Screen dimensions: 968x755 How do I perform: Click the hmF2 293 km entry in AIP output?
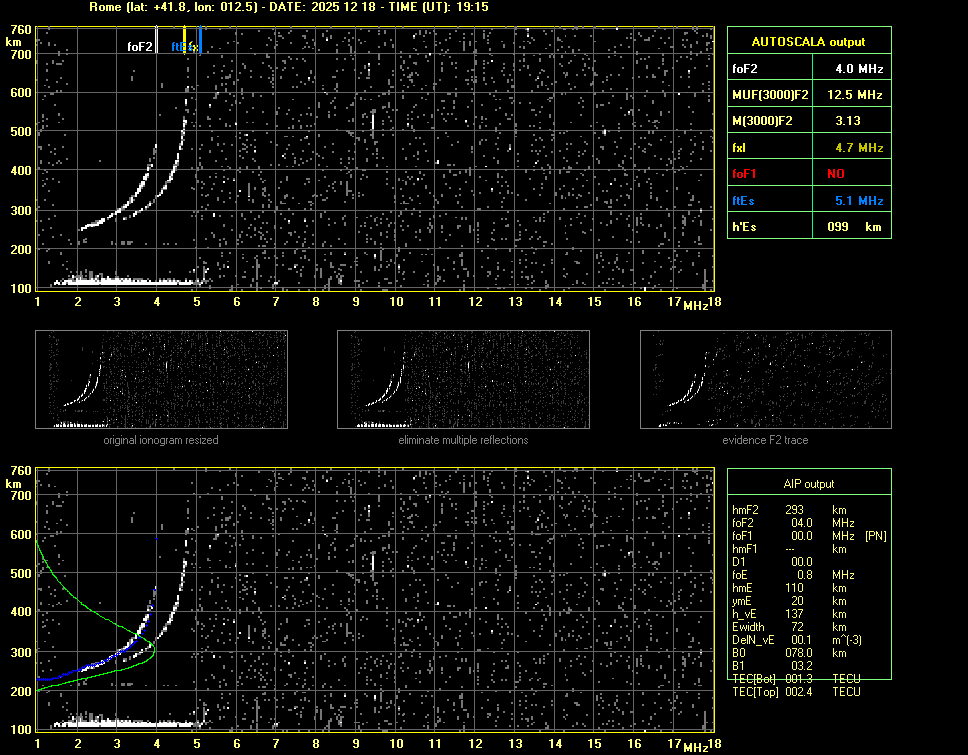[795, 510]
